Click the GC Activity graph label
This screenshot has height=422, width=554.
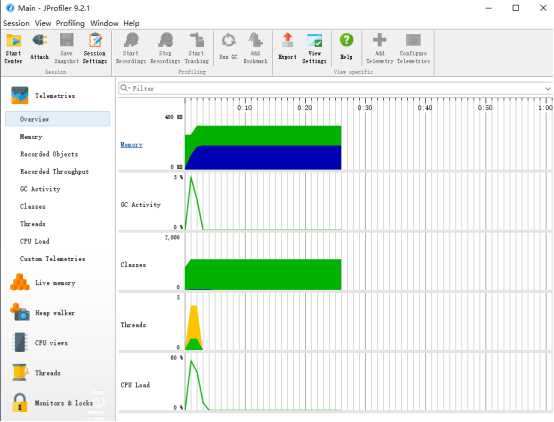pos(141,205)
